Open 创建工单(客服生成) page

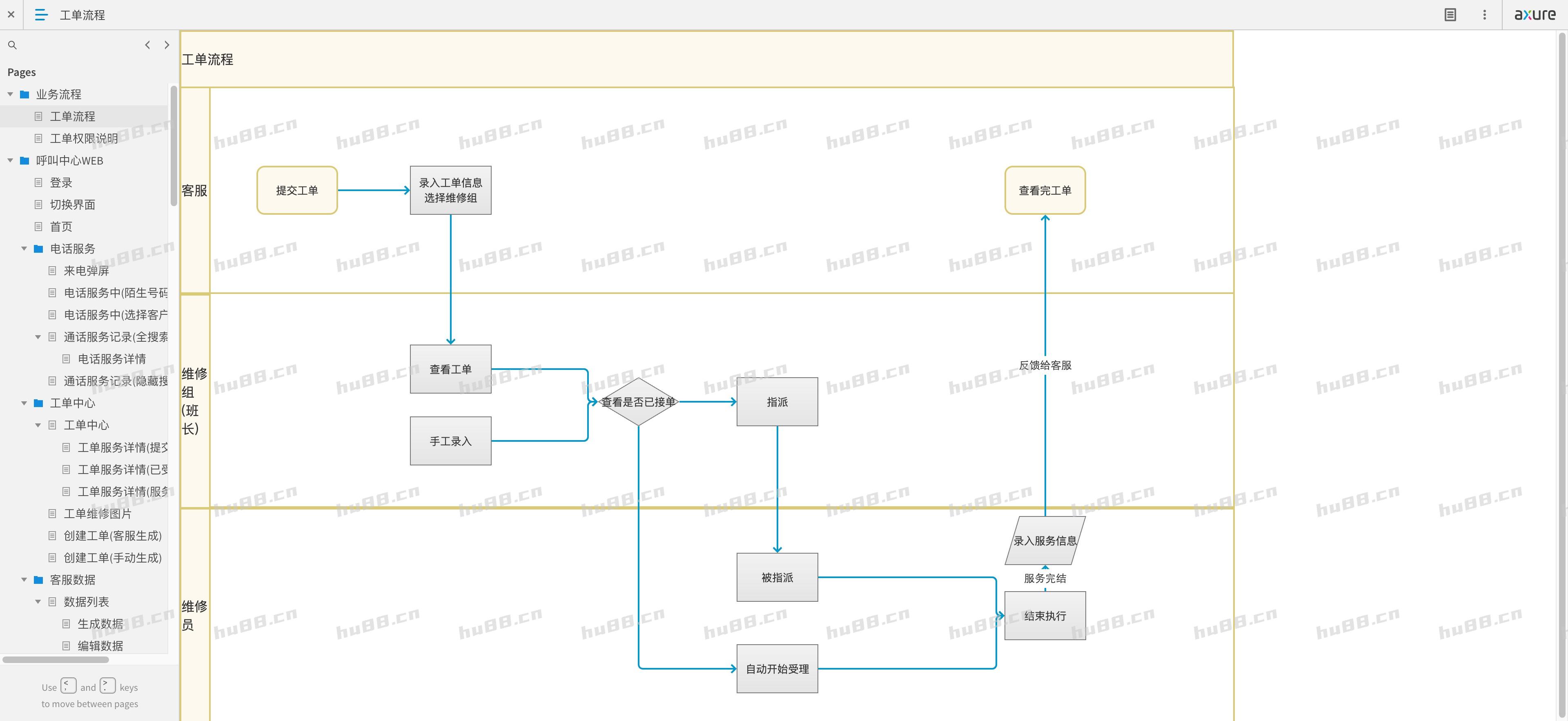[113, 535]
